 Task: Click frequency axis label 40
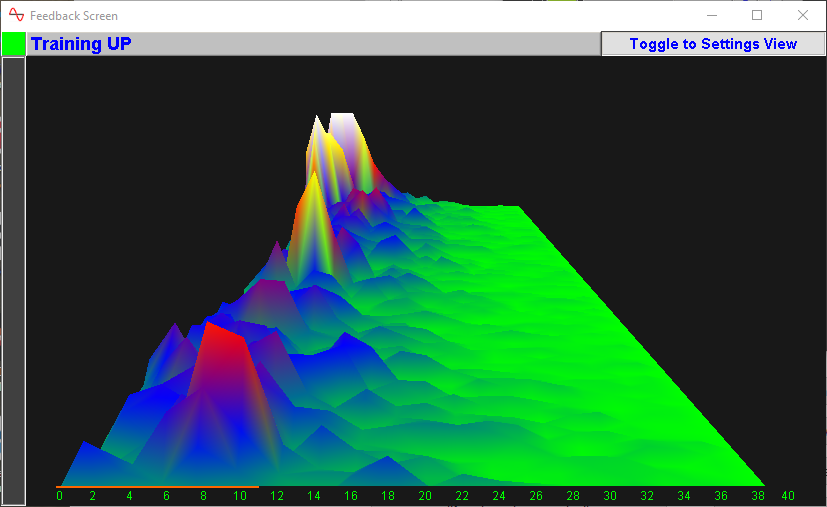click(x=788, y=496)
